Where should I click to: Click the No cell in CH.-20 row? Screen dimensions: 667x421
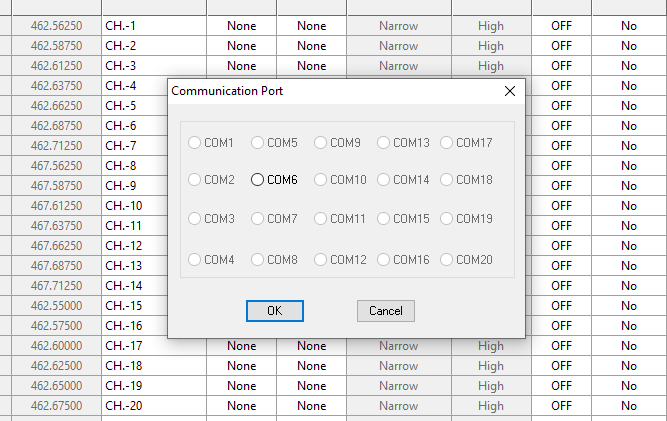point(629,406)
